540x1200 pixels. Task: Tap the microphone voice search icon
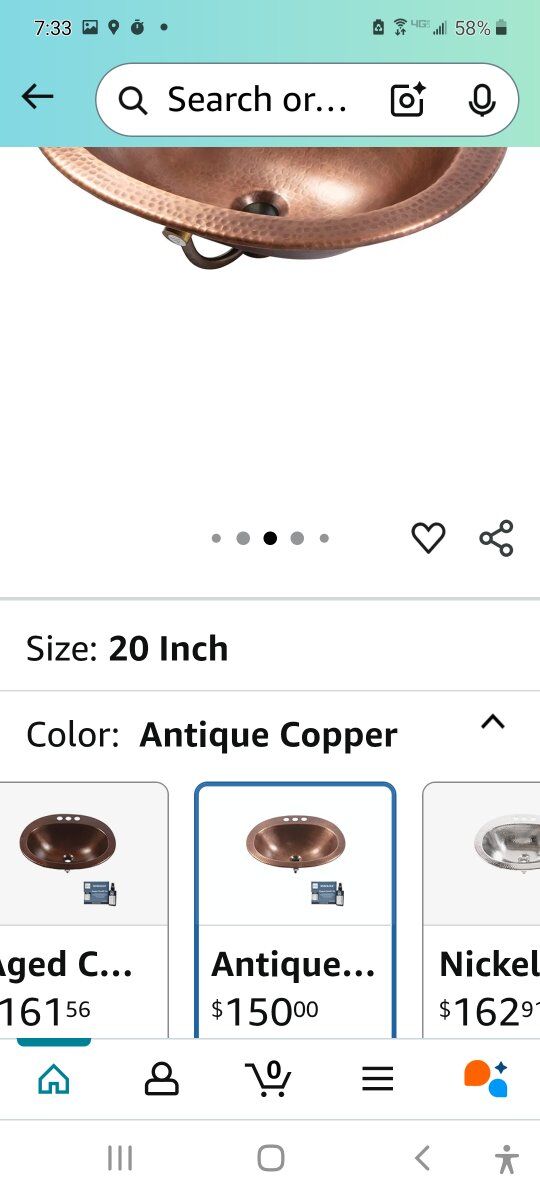click(x=482, y=100)
